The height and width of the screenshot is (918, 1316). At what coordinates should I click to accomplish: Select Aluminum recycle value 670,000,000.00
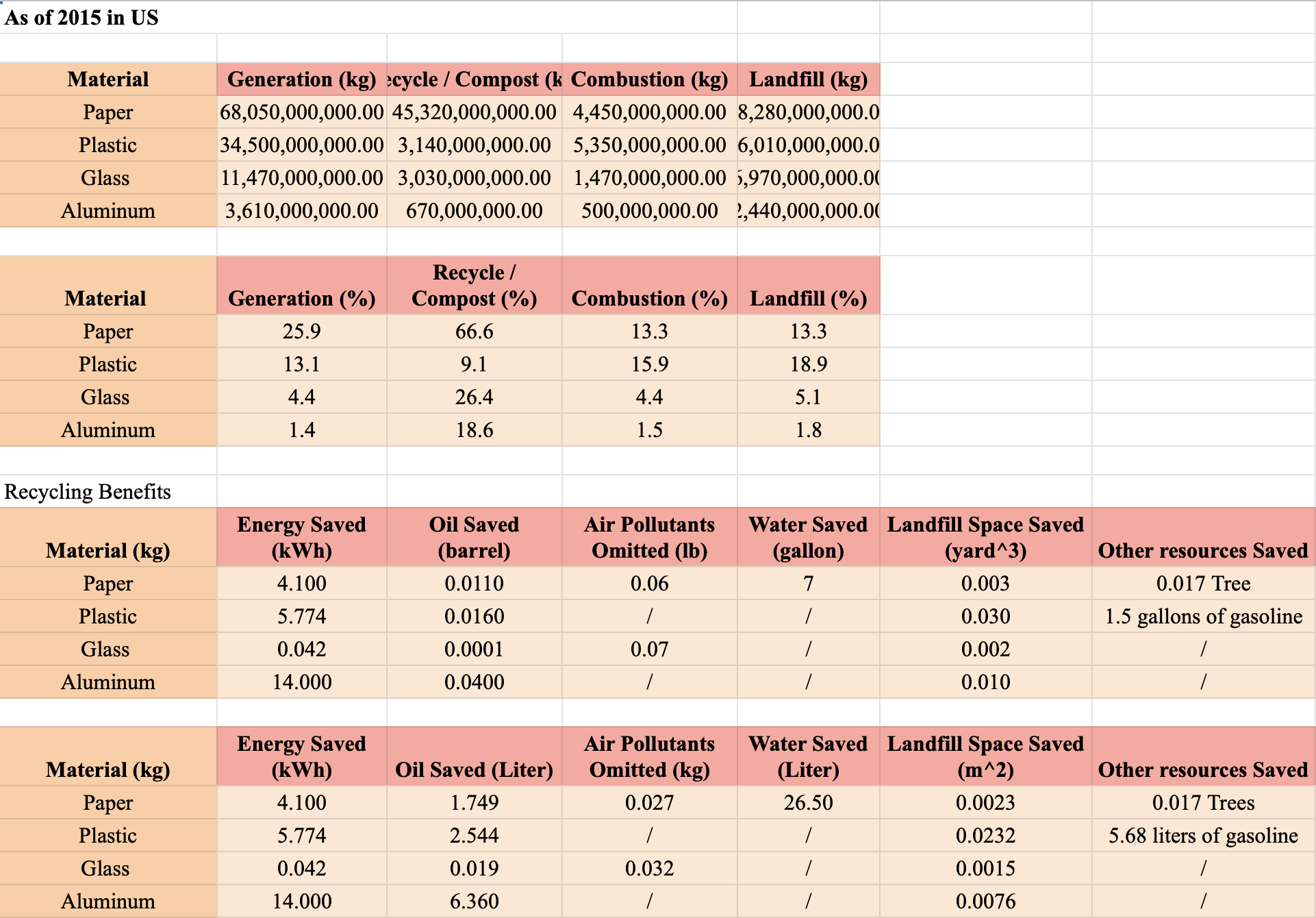point(474,211)
